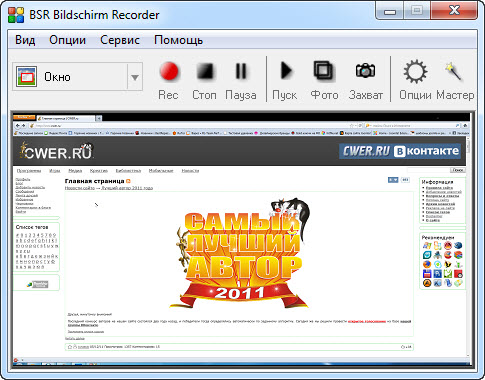Click the Информация sidebar heading in preview

pyautogui.click(x=437, y=182)
